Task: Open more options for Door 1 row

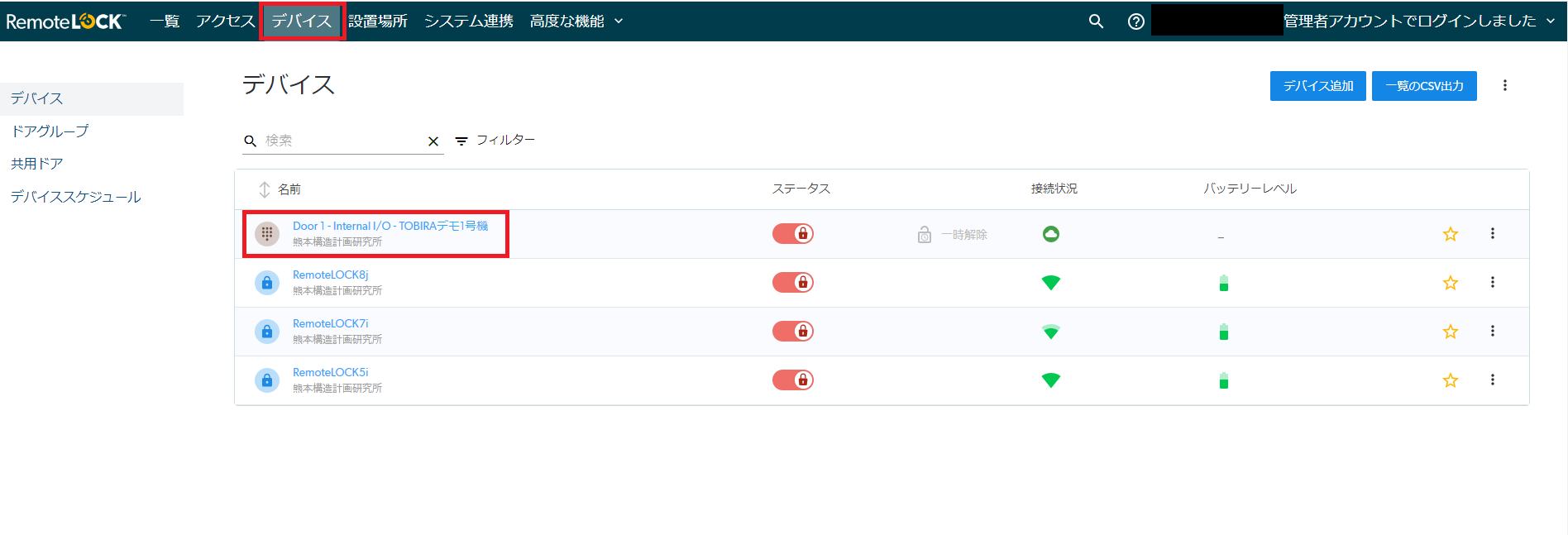Action: pyautogui.click(x=1493, y=233)
